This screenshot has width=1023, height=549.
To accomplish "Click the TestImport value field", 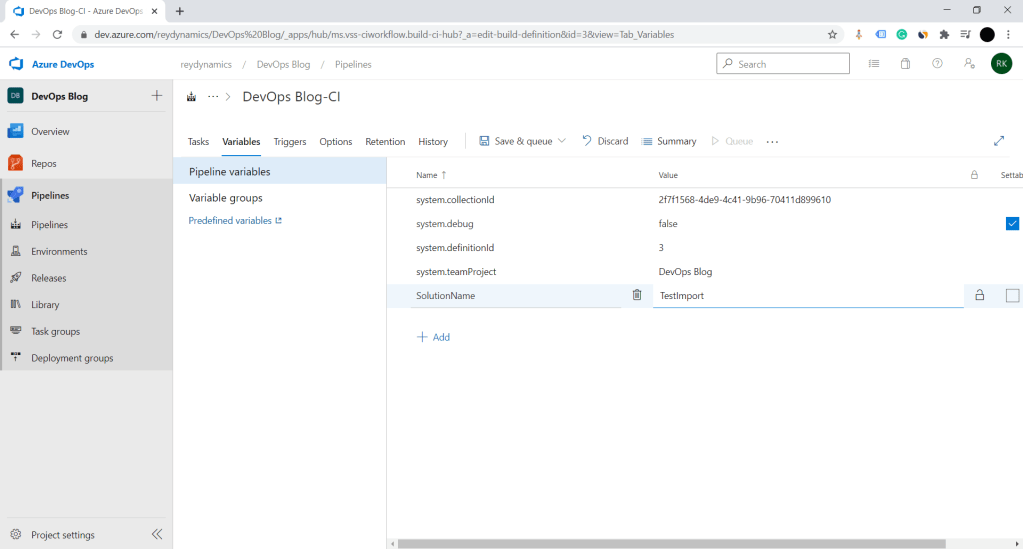I will pos(806,296).
